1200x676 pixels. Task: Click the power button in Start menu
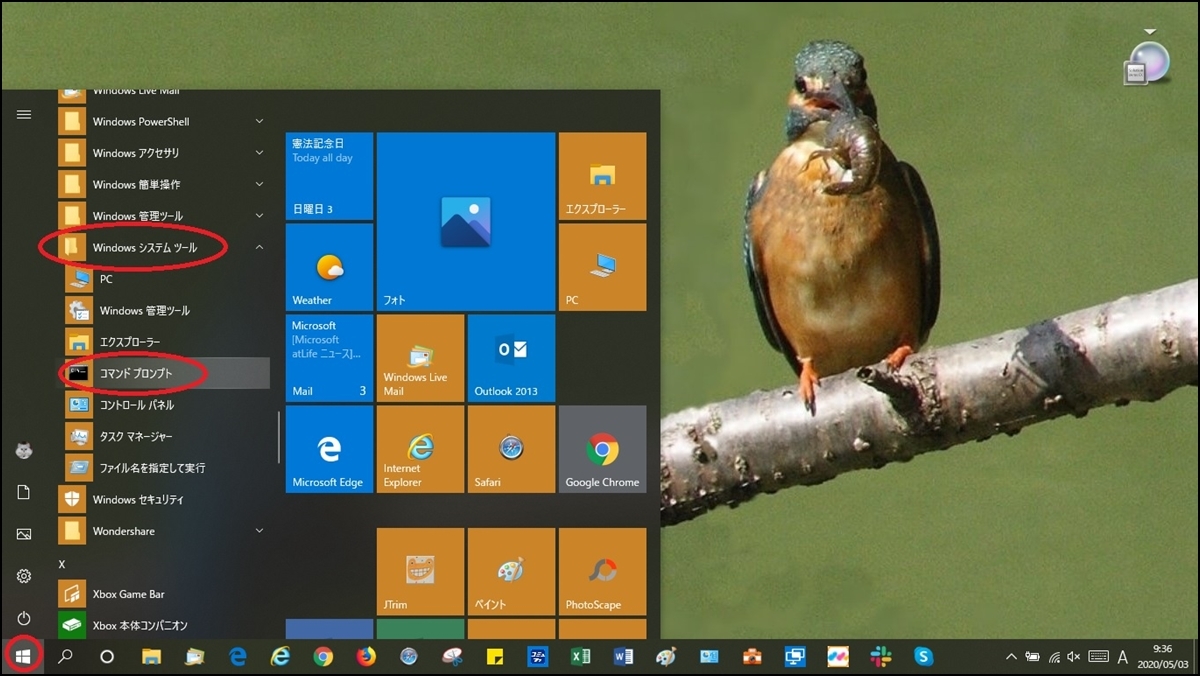24,619
